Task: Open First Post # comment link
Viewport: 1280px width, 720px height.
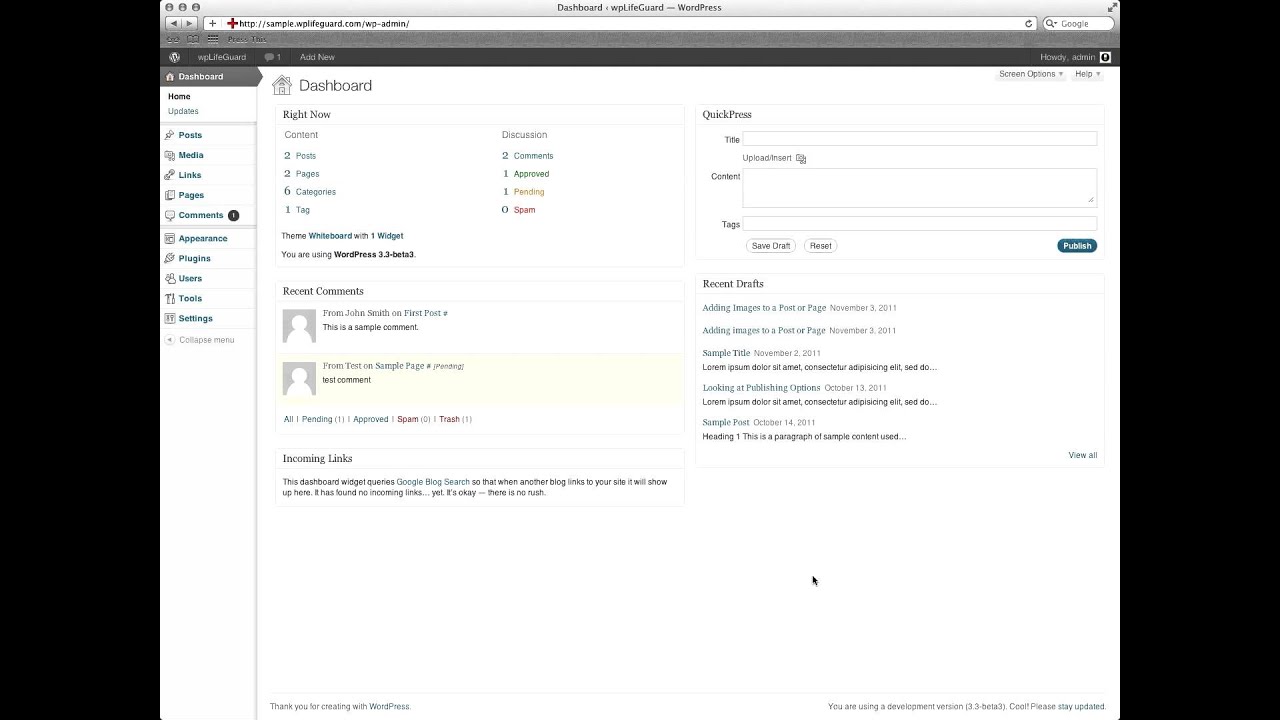Action: [x=426, y=313]
